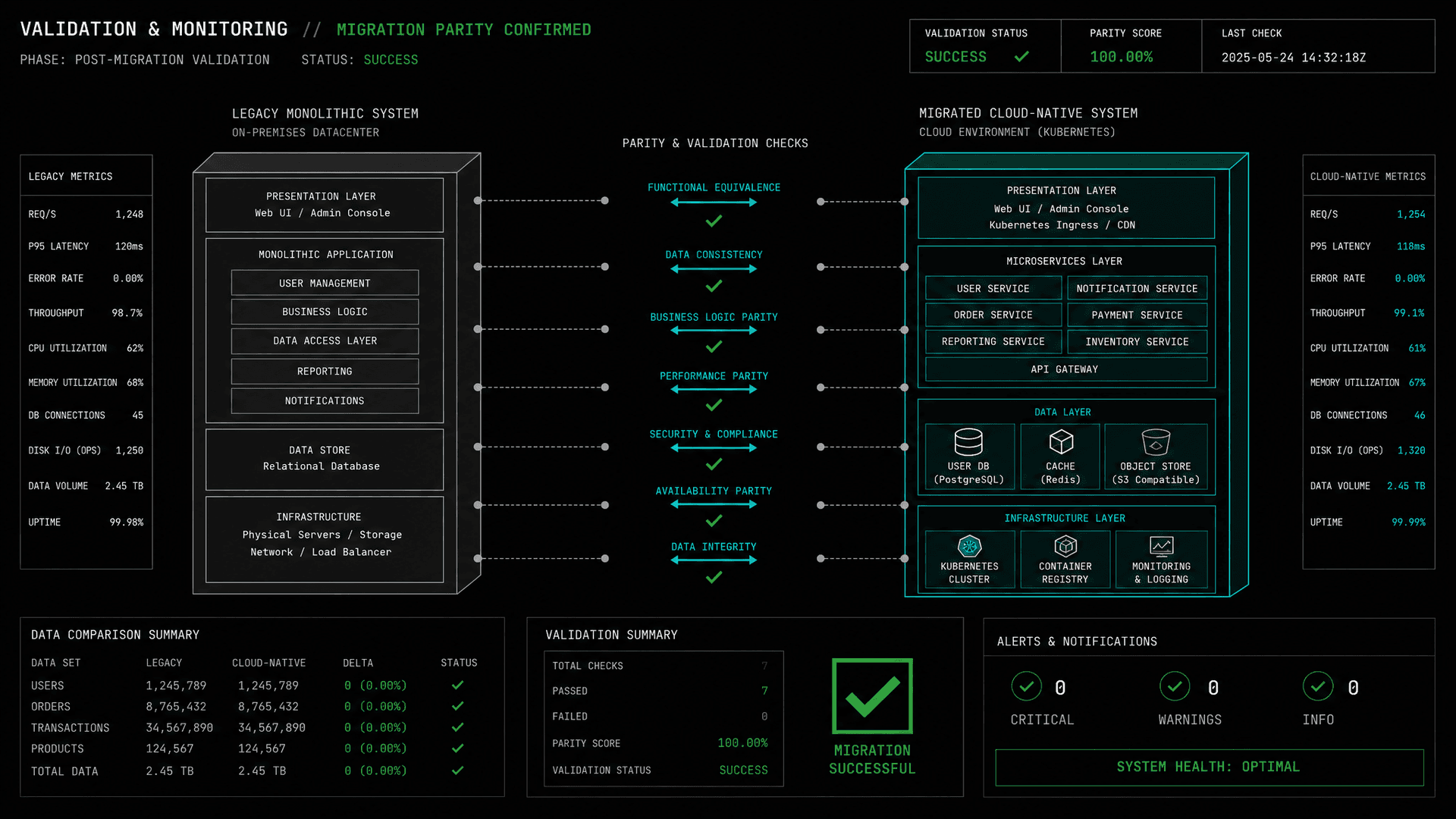The width and height of the screenshot is (1456, 819).
Task: Click the Performance Parity label
Action: 714,376
